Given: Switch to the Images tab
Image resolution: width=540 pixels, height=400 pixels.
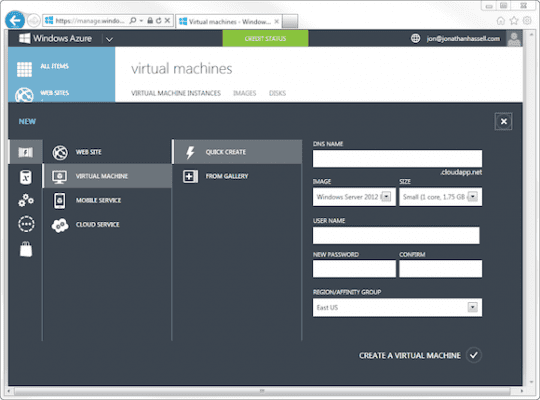Looking at the screenshot, I should click(x=245, y=93).
